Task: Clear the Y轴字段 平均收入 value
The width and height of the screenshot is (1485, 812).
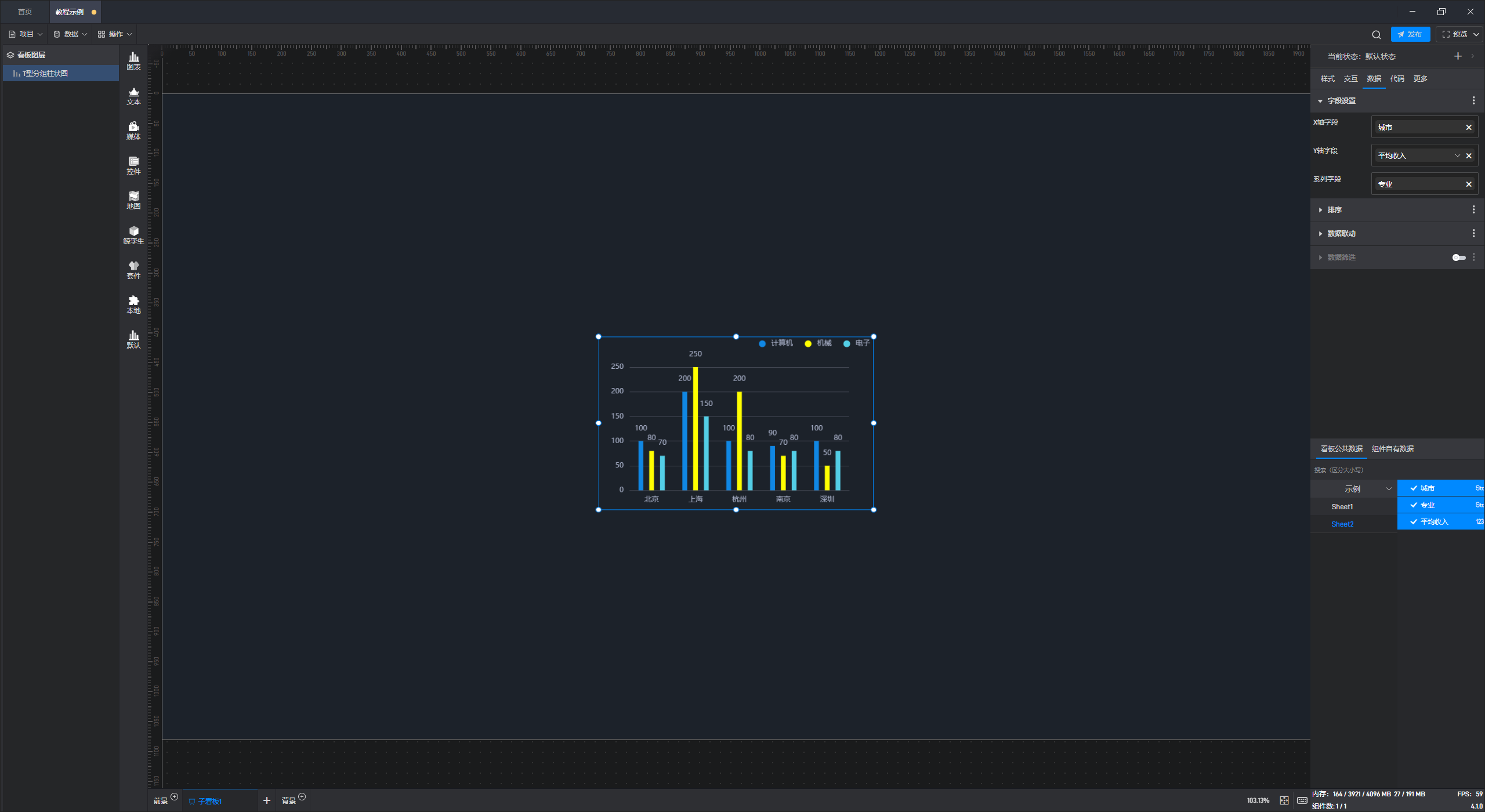Action: click(1469, 156)
